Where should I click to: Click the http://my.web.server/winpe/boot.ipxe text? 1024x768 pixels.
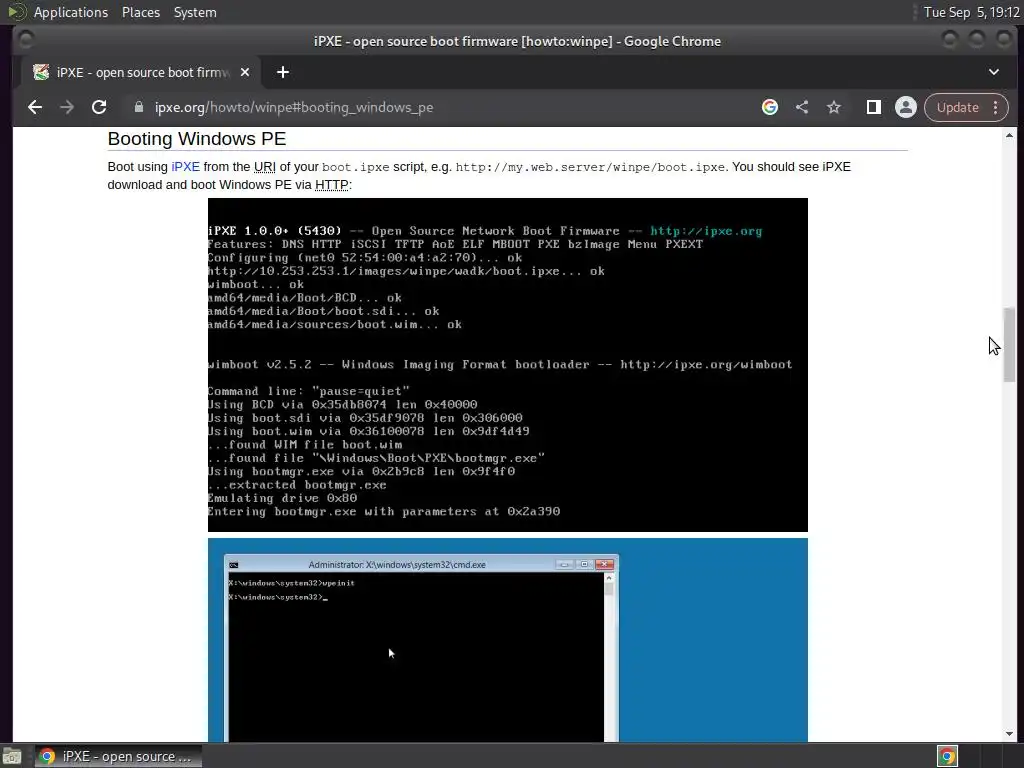[590, 167]
